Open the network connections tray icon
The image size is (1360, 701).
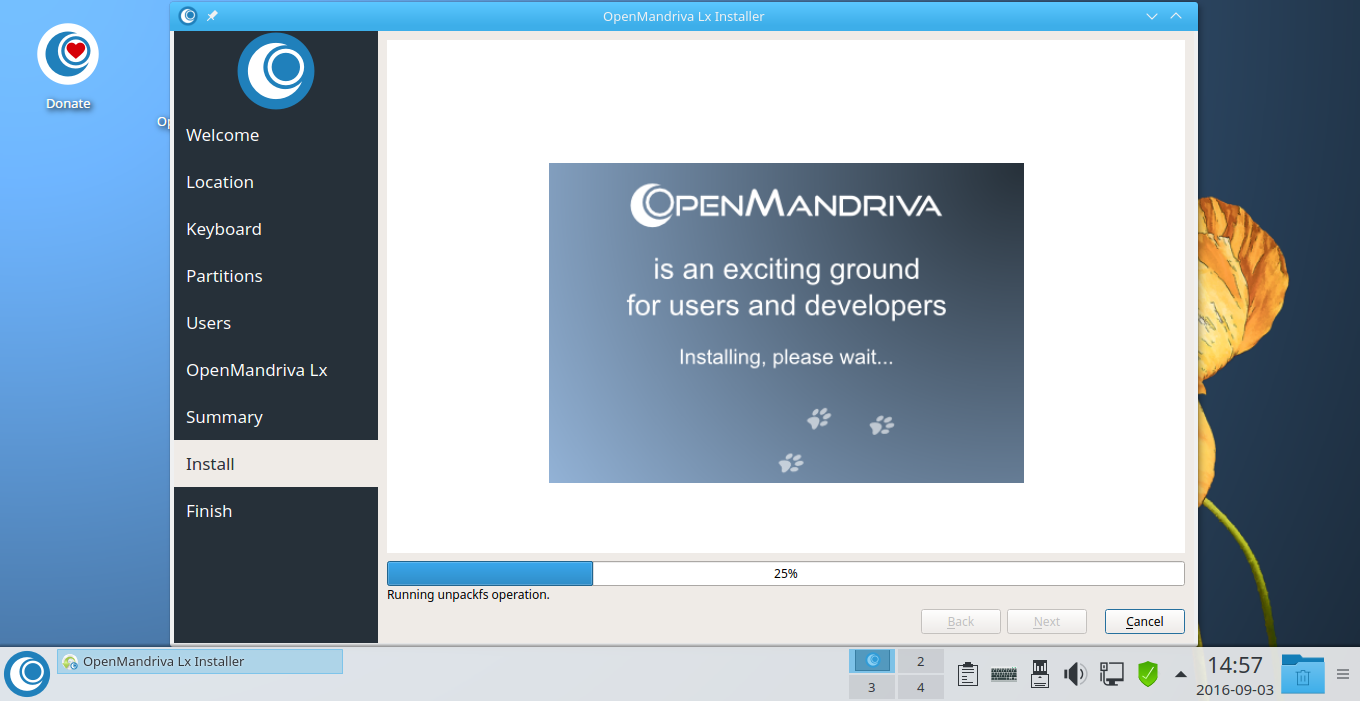[x=1111, y=674]
